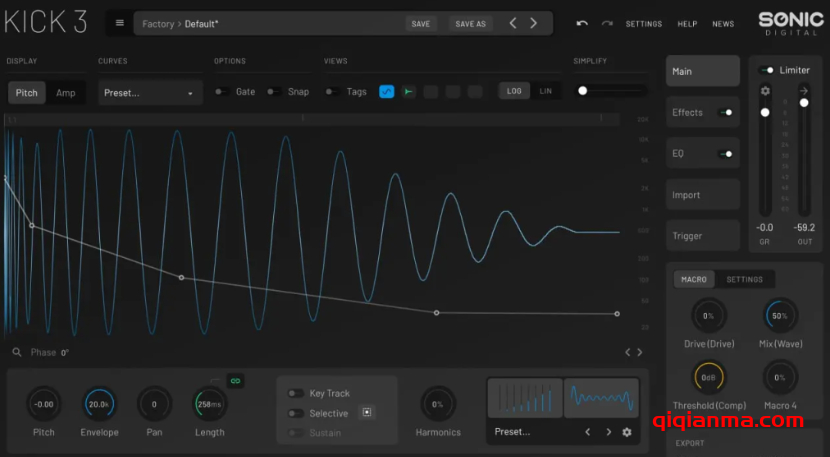Image resolution: width=830 pixels, height=457 pixels.
Task: Click the undo arrow icon
Action: tap(582, 23)
